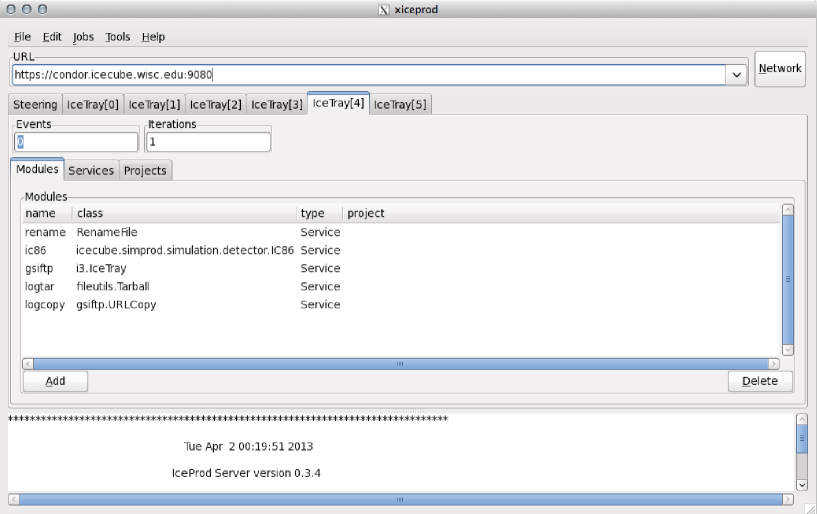This screenshot has height=514, width=817.
Task: Open the Services tab
Action: 91,170
